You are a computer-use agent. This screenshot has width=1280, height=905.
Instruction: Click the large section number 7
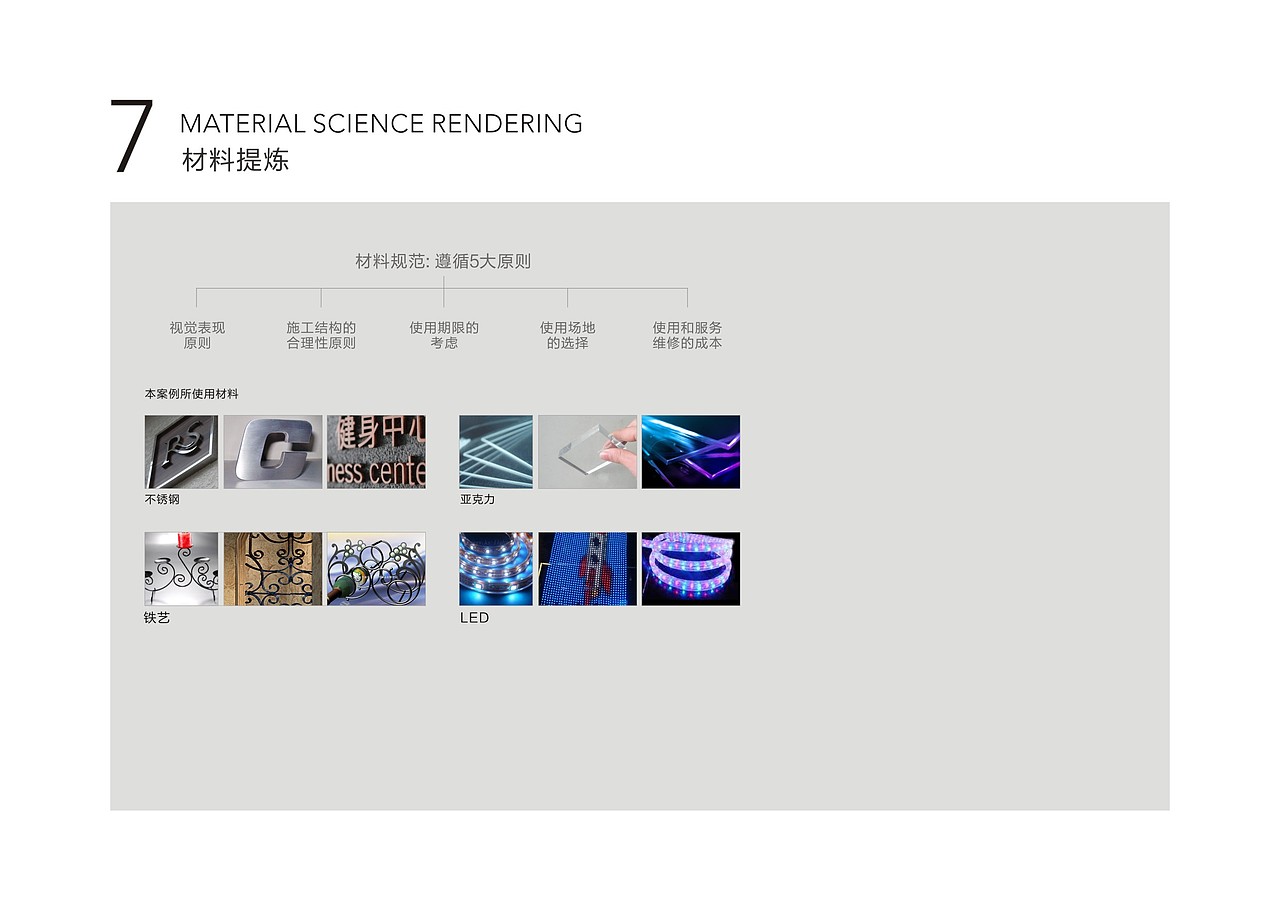click(132, 137)
